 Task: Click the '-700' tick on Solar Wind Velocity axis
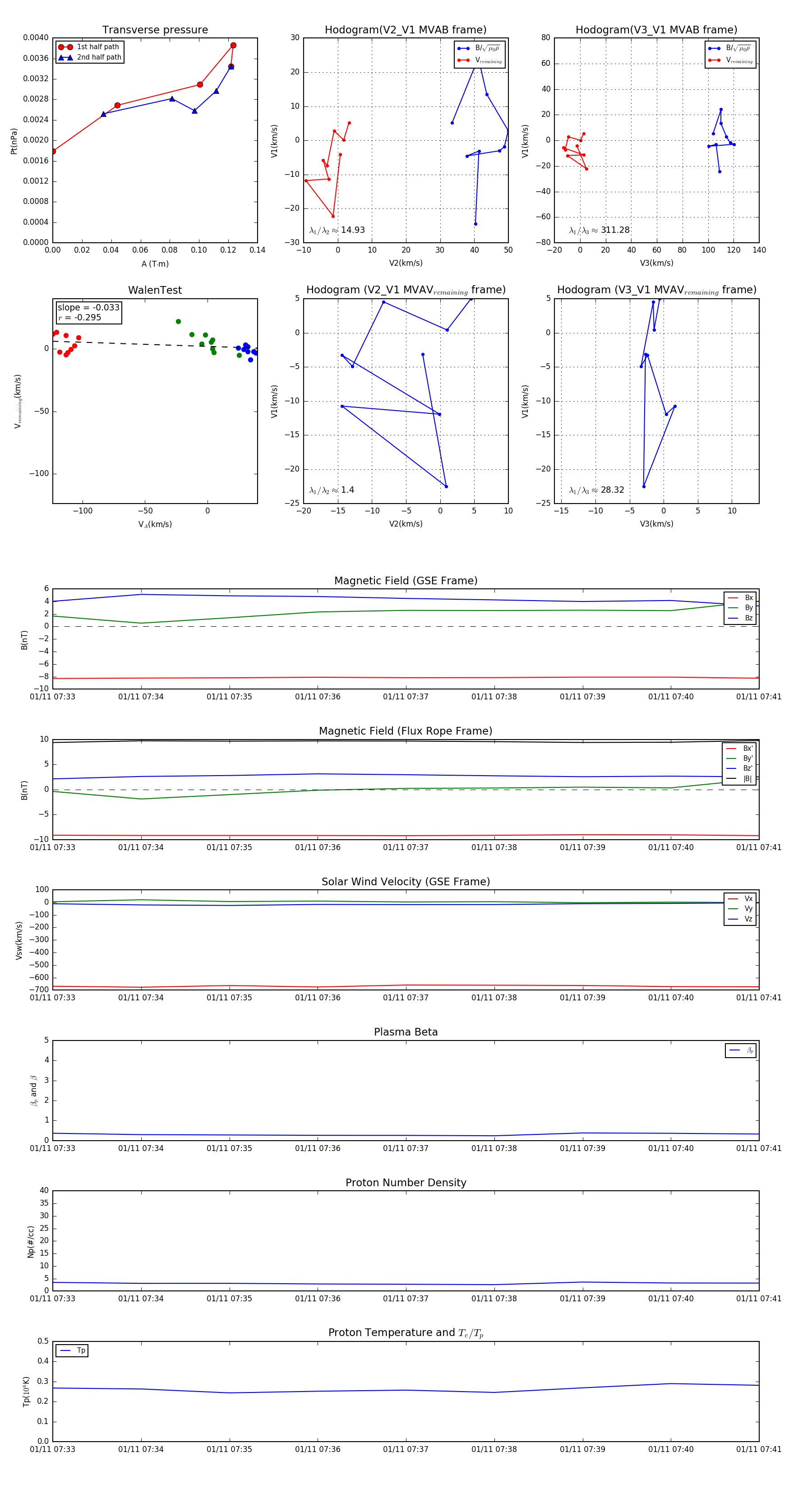[x=39, y=990]
